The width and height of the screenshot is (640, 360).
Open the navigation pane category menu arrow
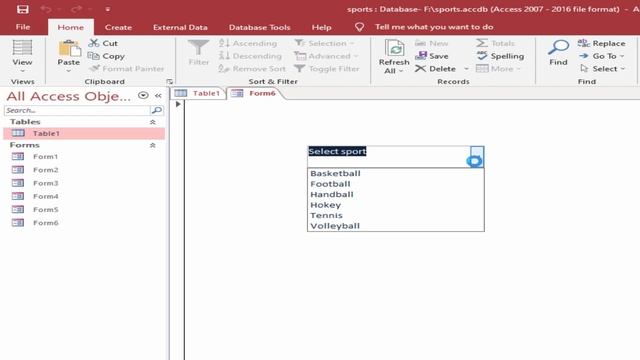pos(143,96)
